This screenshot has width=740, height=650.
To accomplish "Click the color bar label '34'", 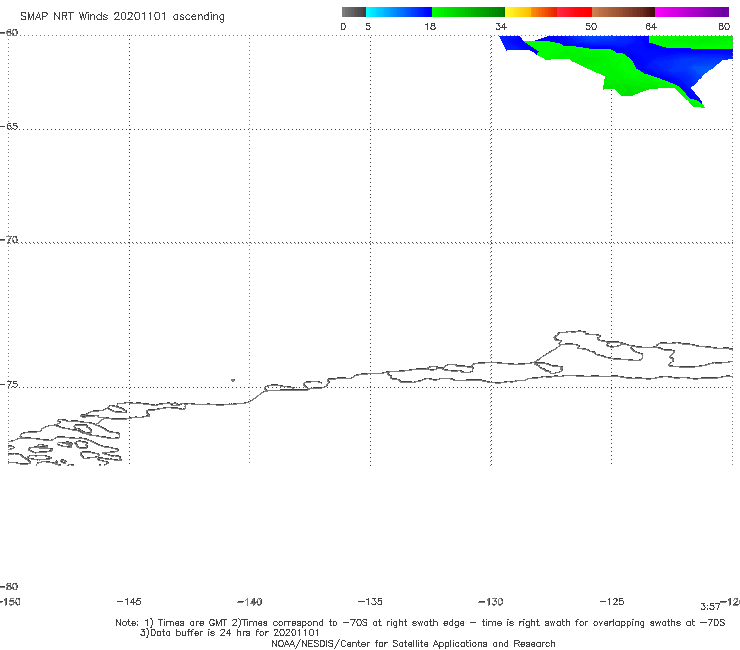I will [501, 27].
